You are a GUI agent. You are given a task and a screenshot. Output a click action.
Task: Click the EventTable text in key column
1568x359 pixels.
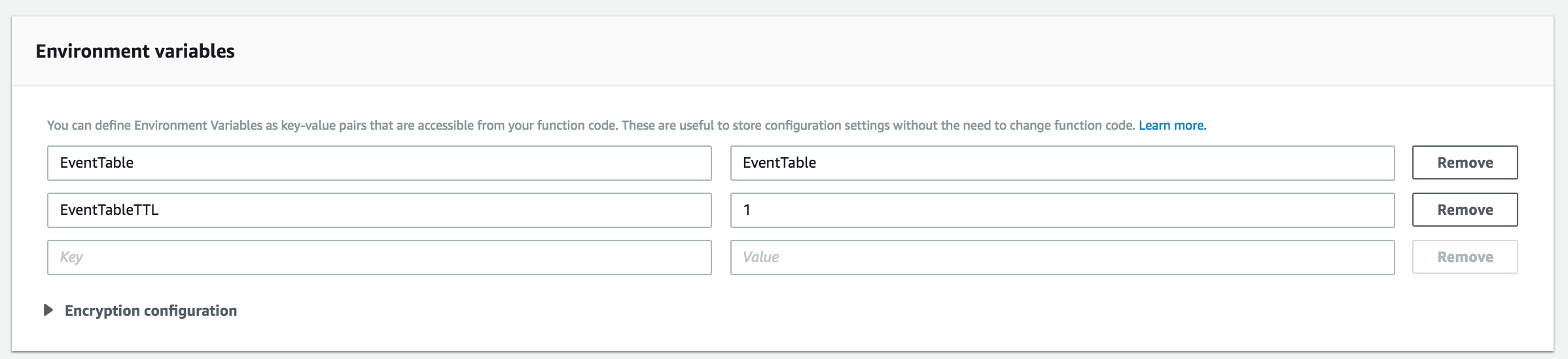click(96, 162)
